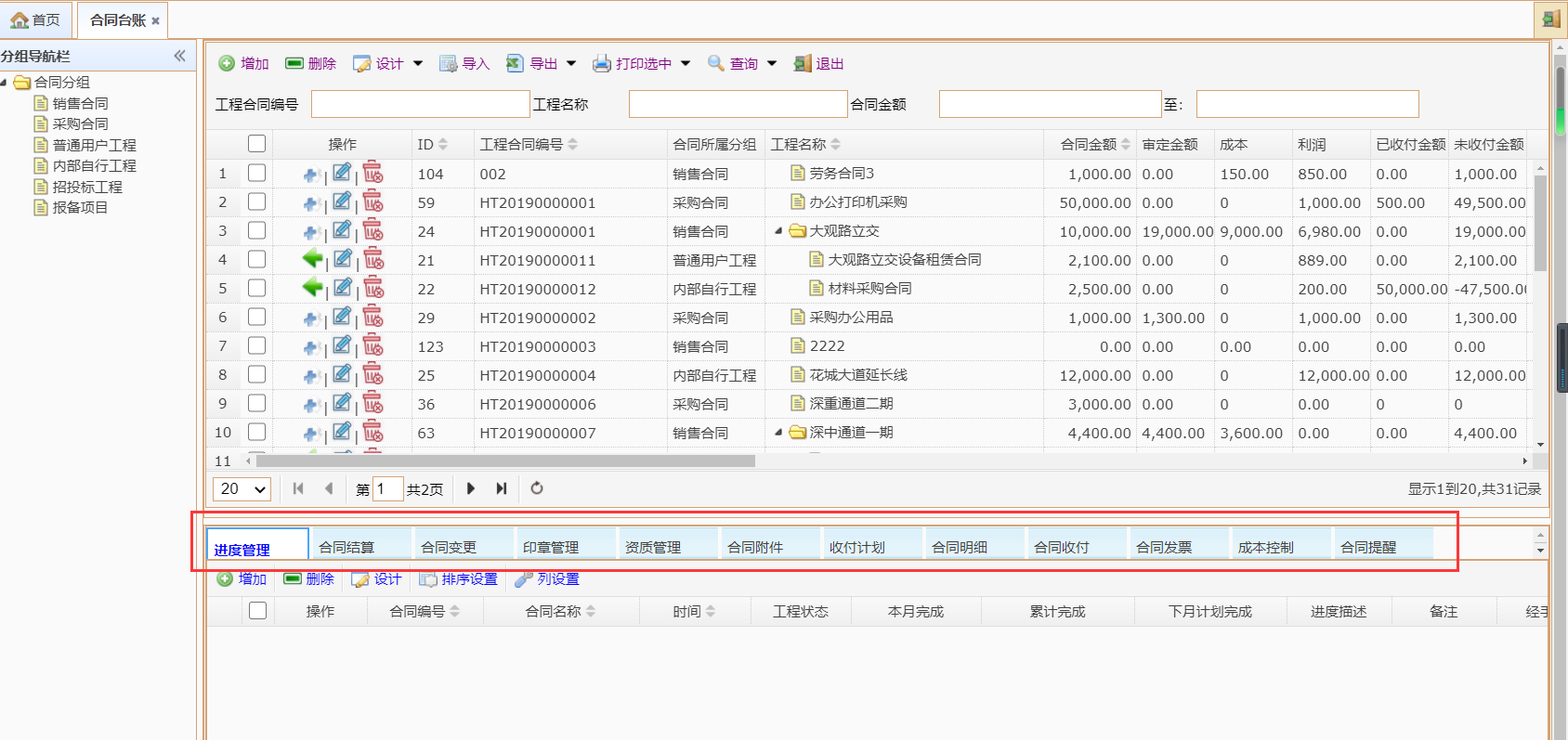The image size is (1568, 740).
Task: Collapse the 大观路立交 tree node
Action: pos(778,231)
